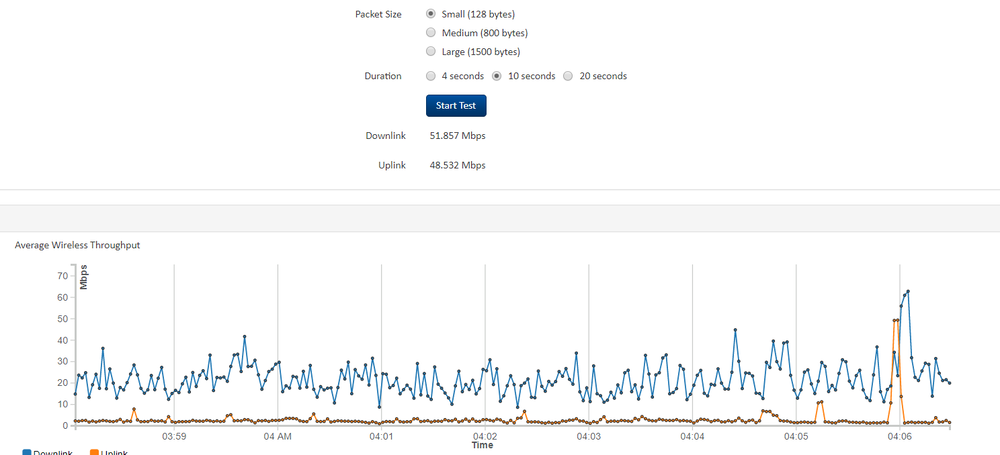Image resolution: width=1000 pixels, height=455 pixels.
Task: Click the Start Test button
Action: point(456,105)
